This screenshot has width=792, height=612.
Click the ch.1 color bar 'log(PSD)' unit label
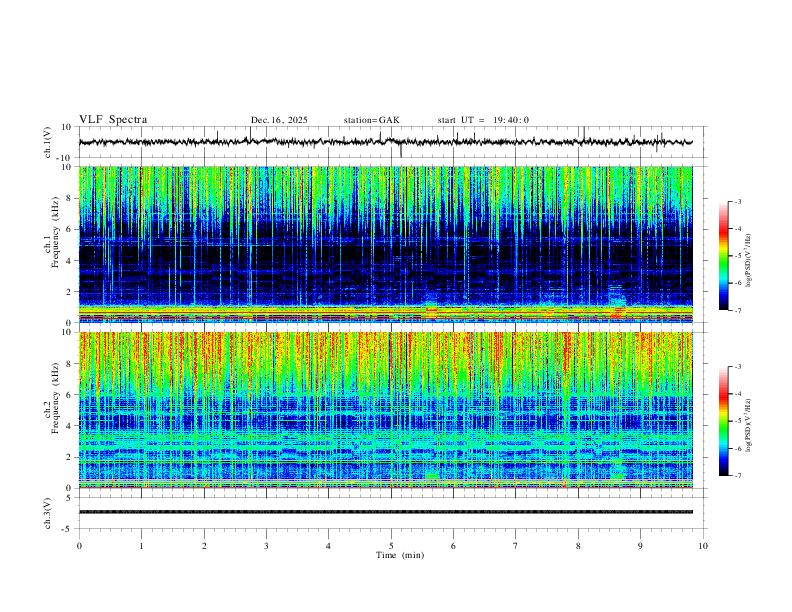[749, 260]
